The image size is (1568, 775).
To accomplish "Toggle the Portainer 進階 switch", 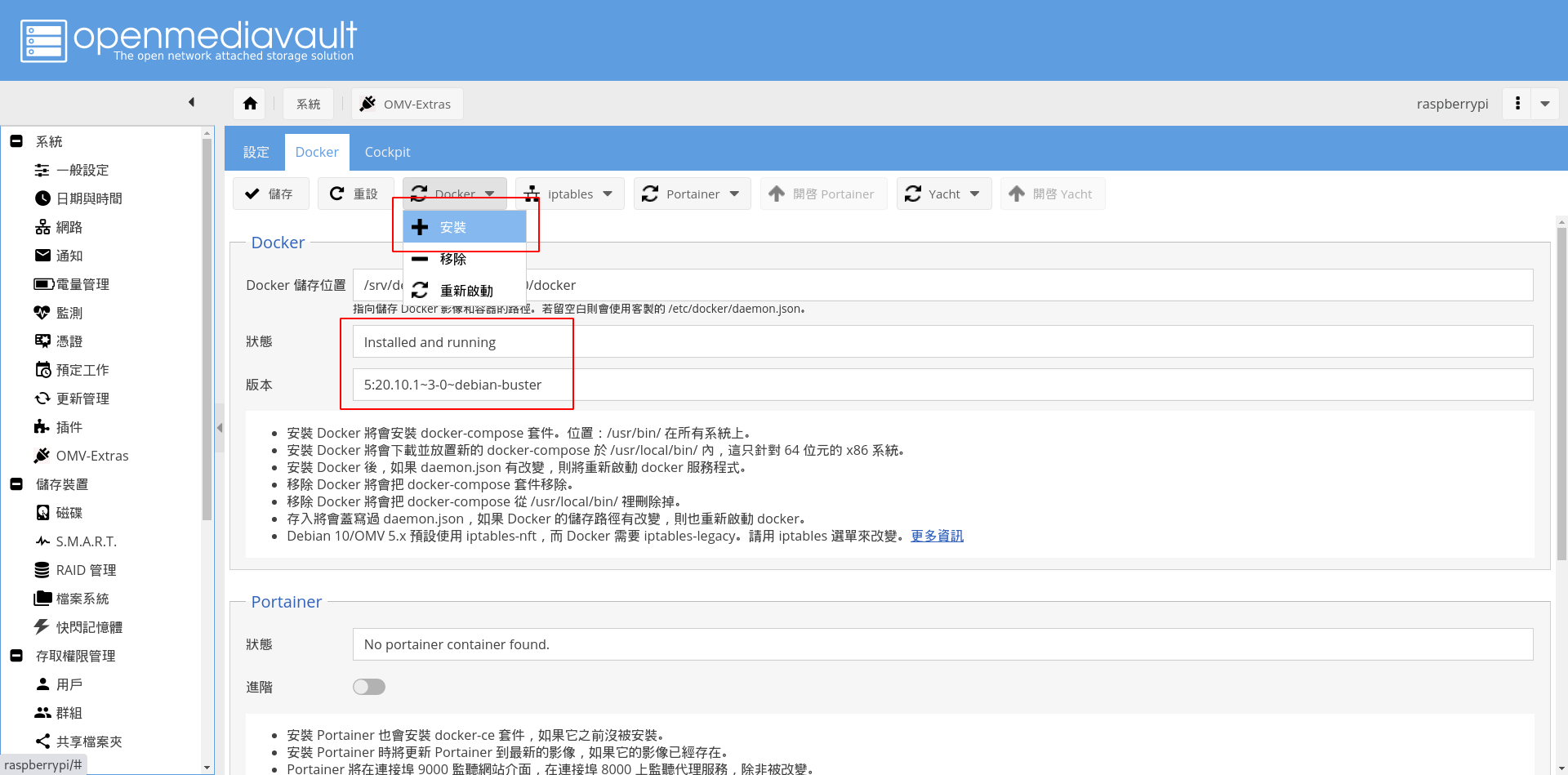I will click(x=369, y=687).
